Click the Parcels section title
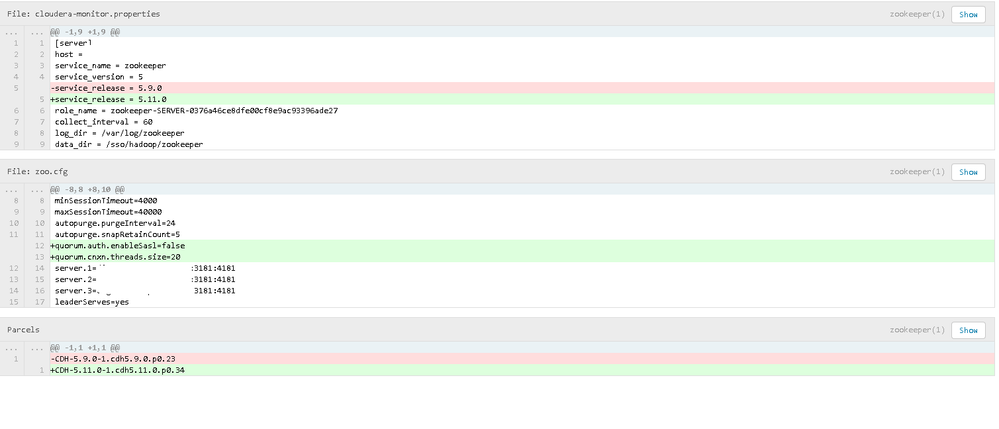This screenshot has width=999, height=429. click(x=24, y=330)
